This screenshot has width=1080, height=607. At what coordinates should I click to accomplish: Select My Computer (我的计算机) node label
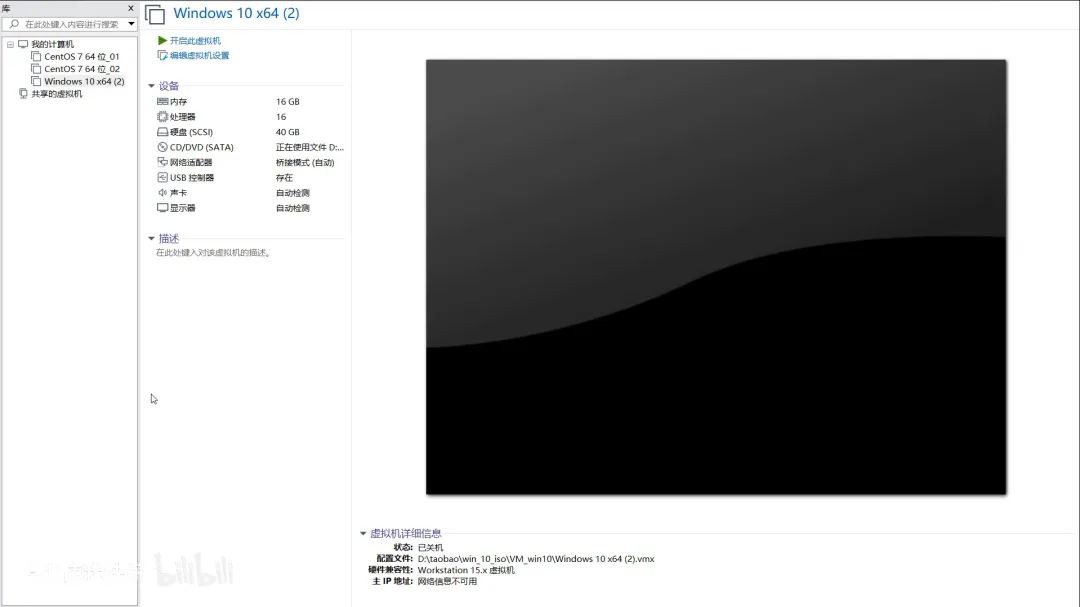(52, 44)
